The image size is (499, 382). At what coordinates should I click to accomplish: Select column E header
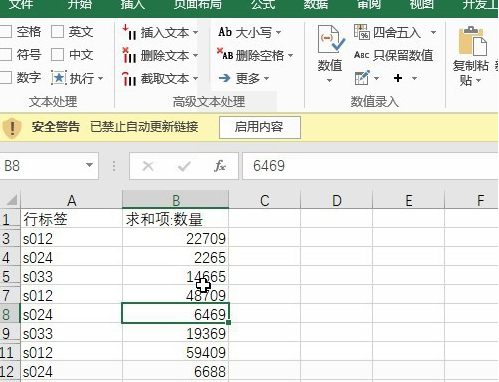tap(409, 200)
